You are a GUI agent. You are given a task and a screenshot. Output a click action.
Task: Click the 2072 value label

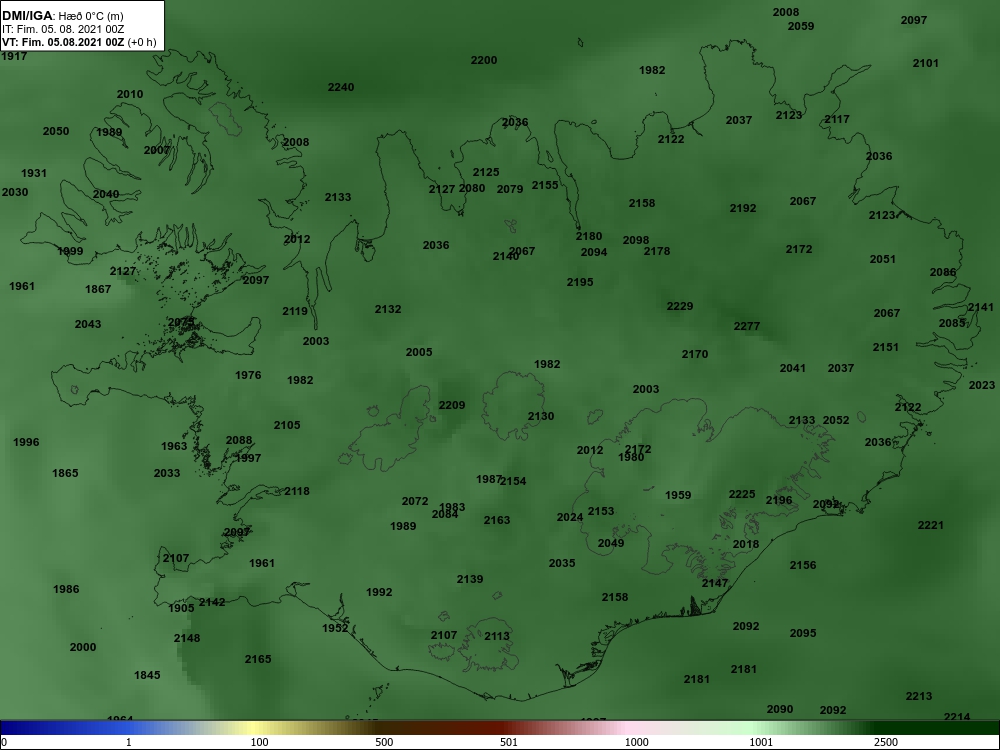(x=415, y=502)
